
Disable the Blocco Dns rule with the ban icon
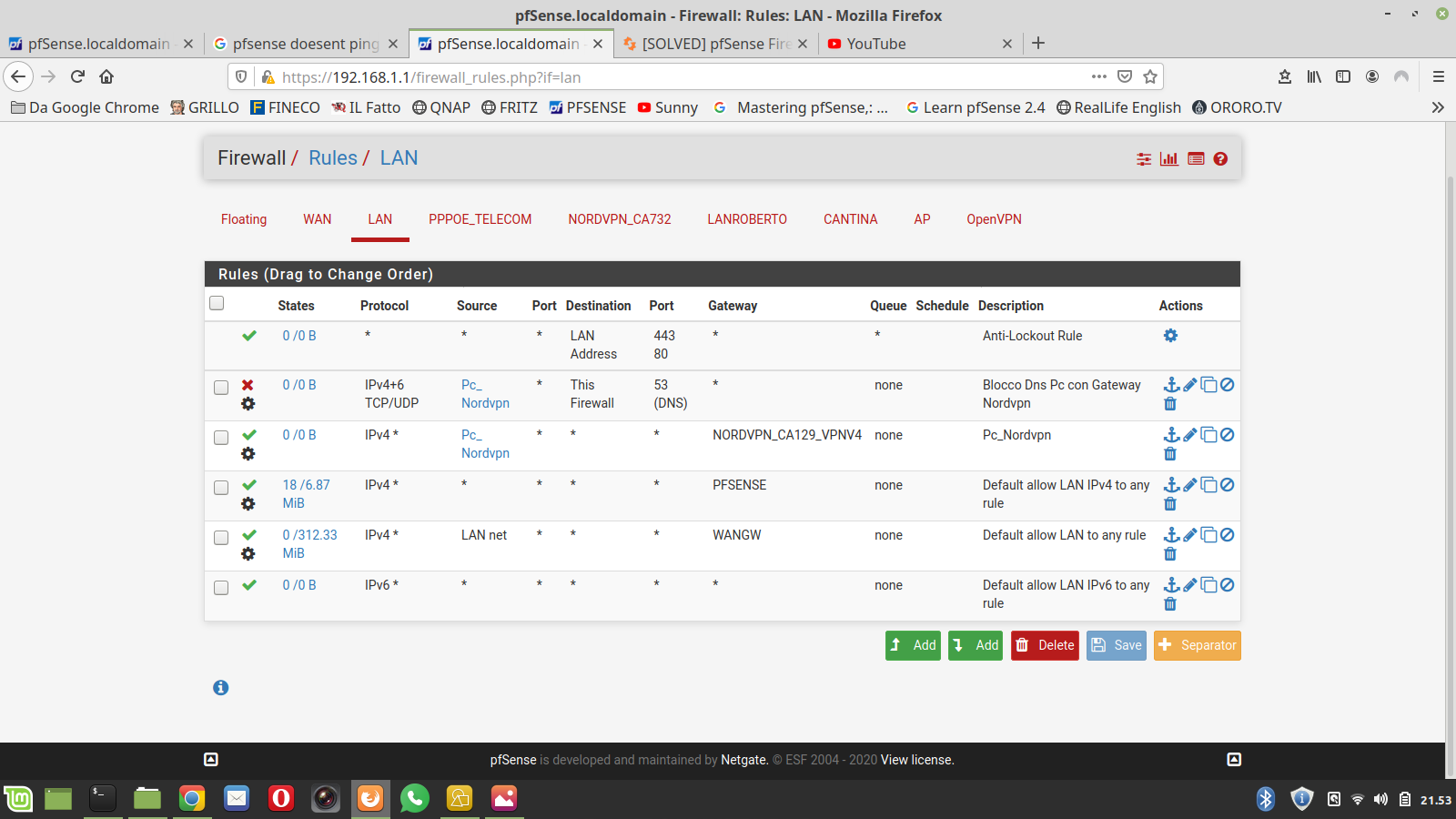1227,385
